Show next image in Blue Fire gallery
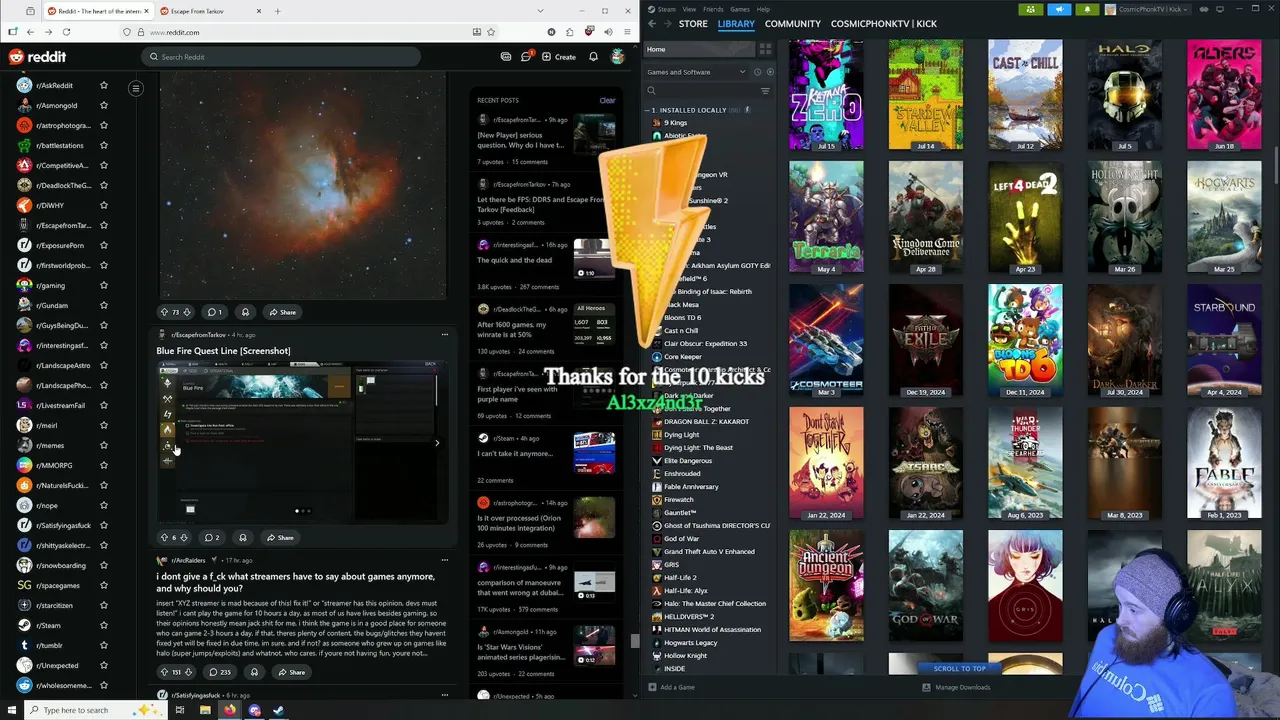The height and width of the screenshot is (720, 1280). [437, 443]
